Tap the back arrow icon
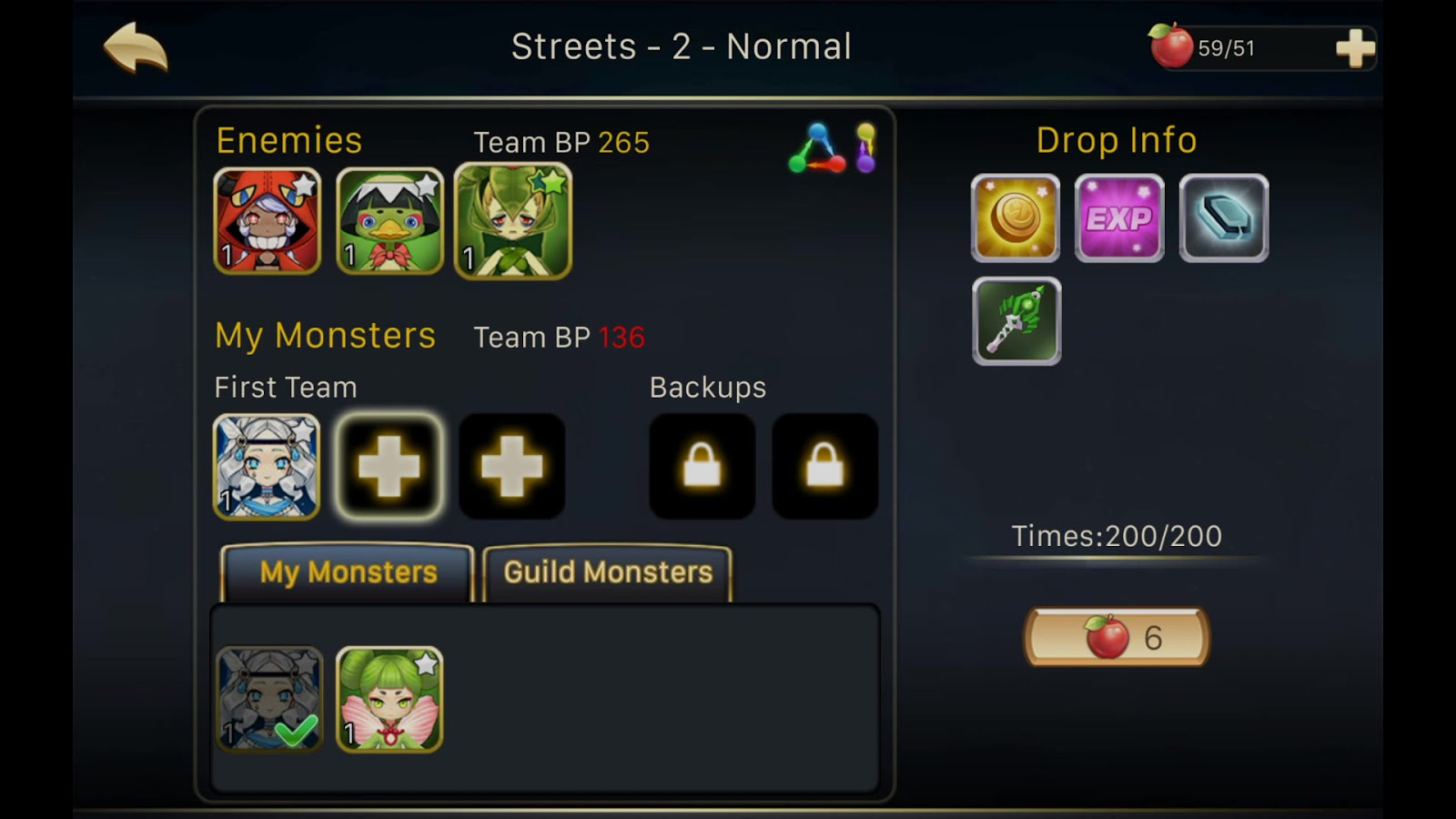The width and height of the screenshot is (1456, 819). 136,47
